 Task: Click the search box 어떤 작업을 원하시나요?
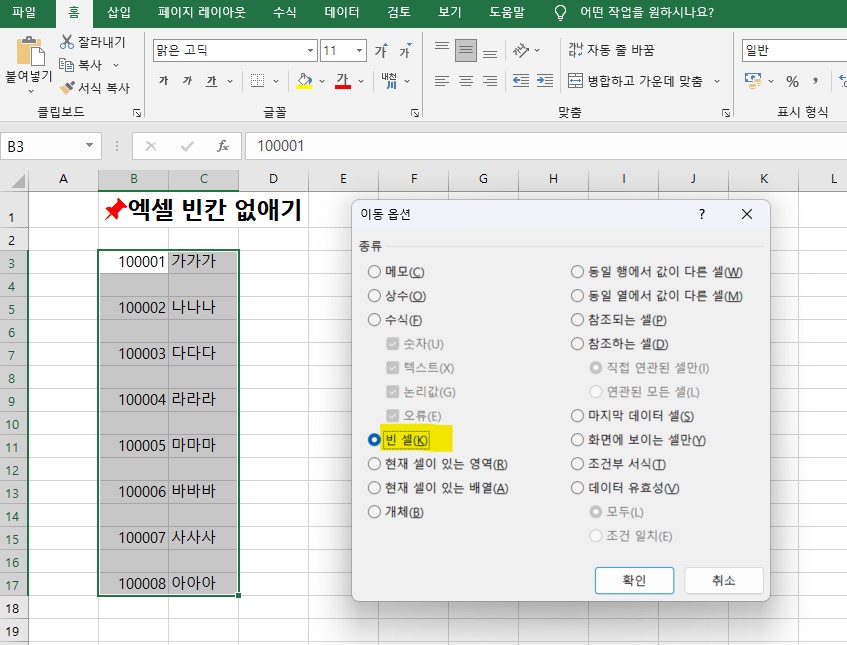[x=647, y=12]
